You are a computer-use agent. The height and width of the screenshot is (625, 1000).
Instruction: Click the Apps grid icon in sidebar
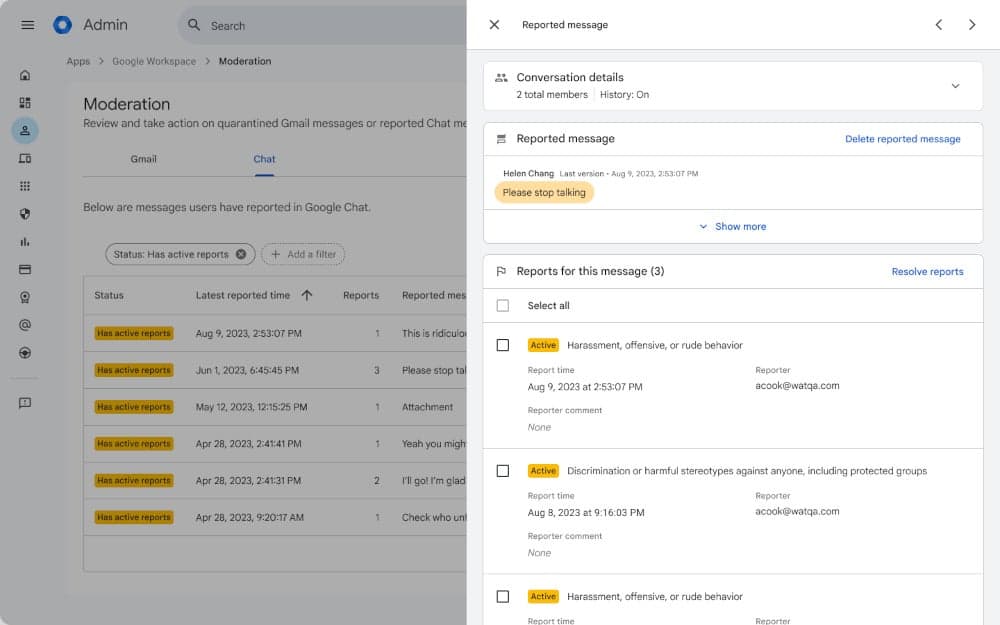click(26, 185)
